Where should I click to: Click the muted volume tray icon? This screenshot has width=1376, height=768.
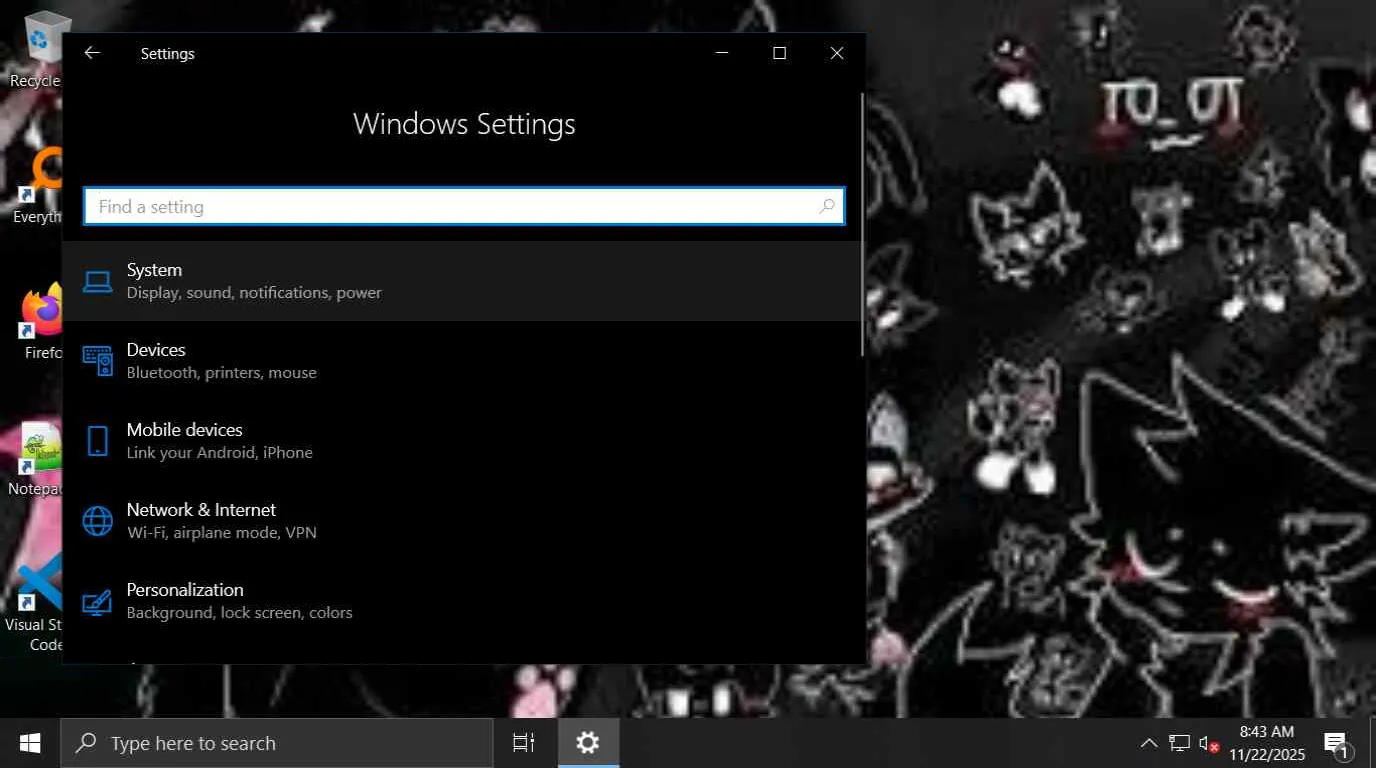(1209, 743)
